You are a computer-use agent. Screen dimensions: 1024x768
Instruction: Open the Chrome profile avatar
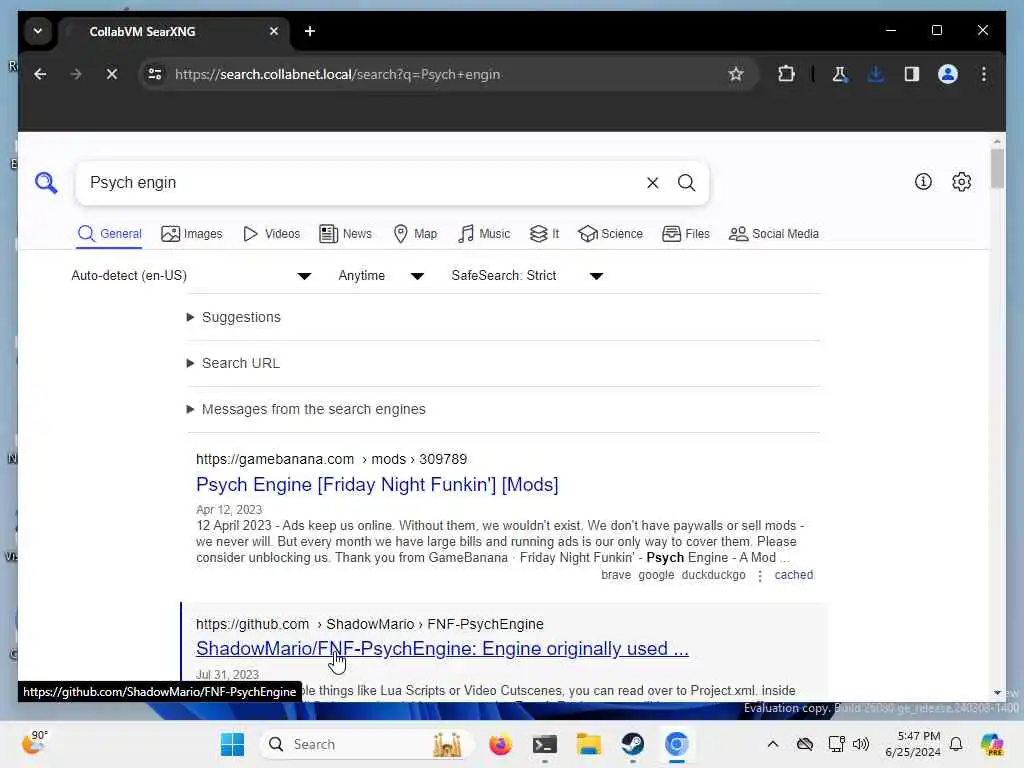pos(948,74)
